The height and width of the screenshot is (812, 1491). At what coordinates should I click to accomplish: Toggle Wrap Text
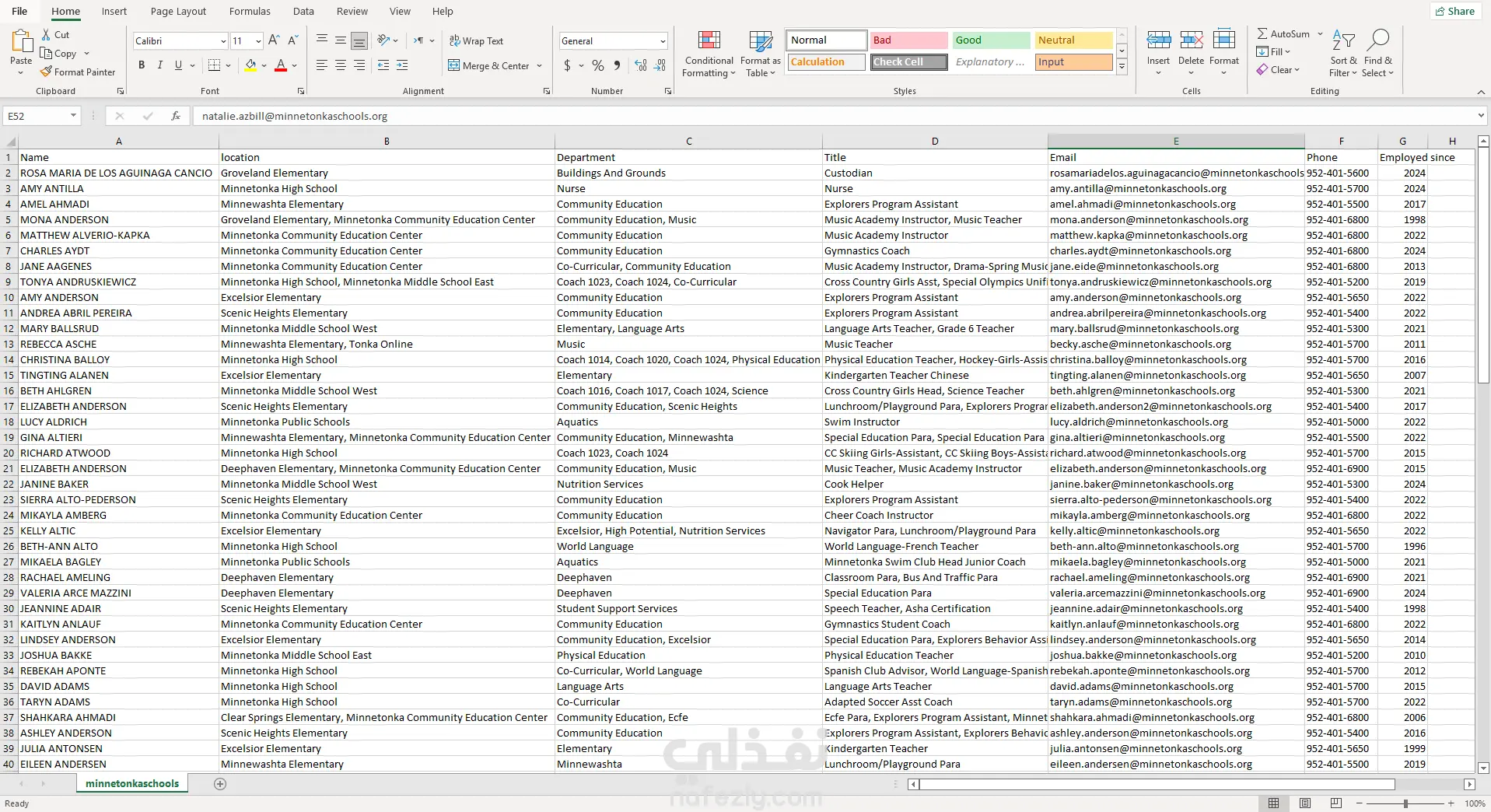coord(477,40)
